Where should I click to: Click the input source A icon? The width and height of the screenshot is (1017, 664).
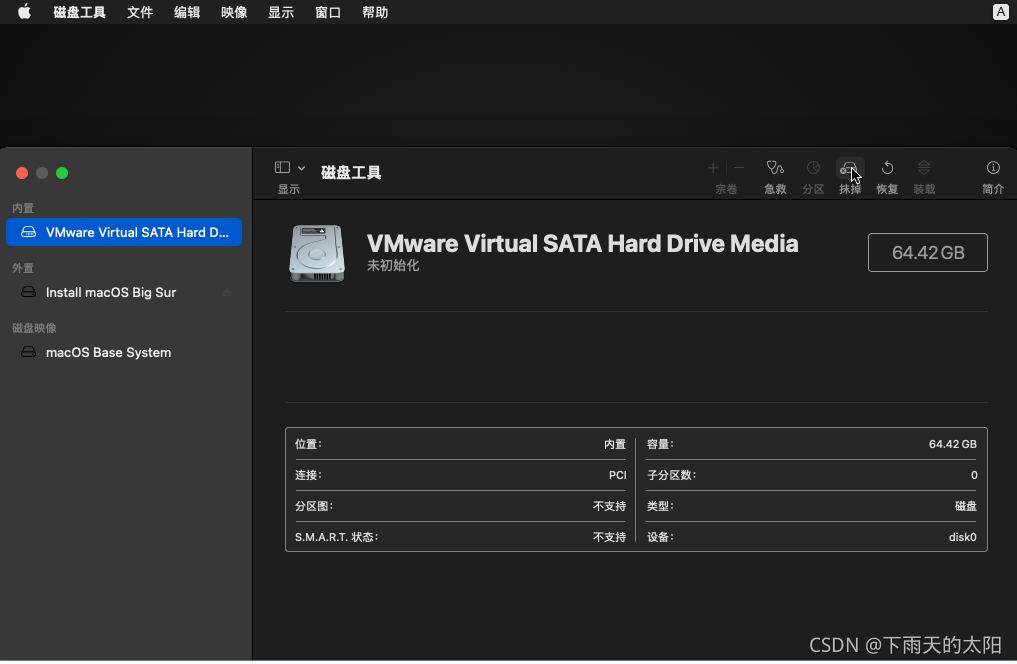pyautogui.click(x=1000, y=12)
